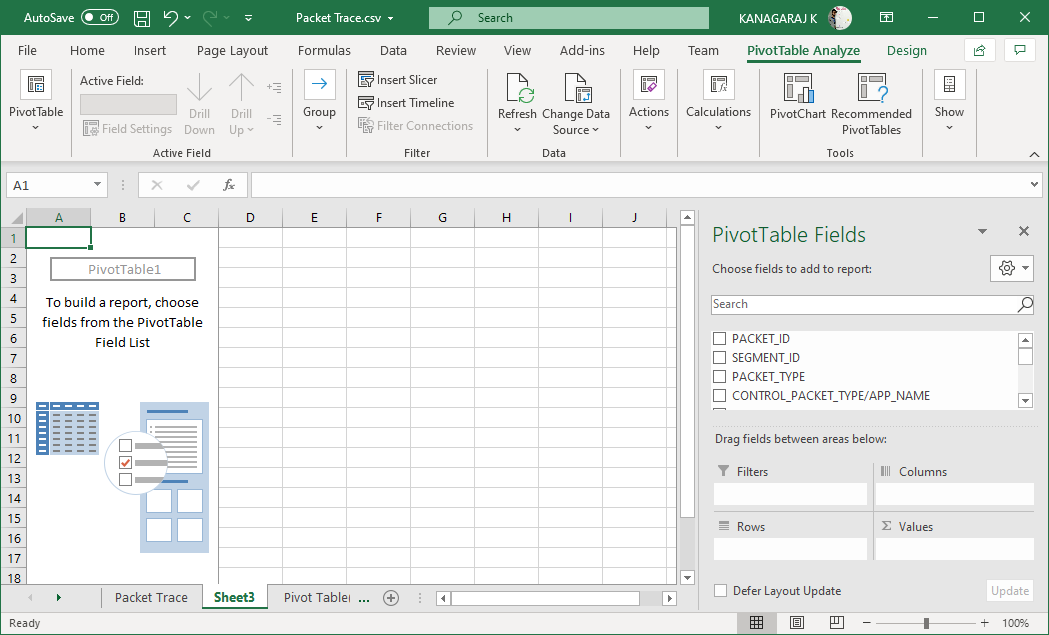The width and height of the screenshot is (1049, 635).
Task: Open the Actions menu icon
Action: click(x=648, y=85)
